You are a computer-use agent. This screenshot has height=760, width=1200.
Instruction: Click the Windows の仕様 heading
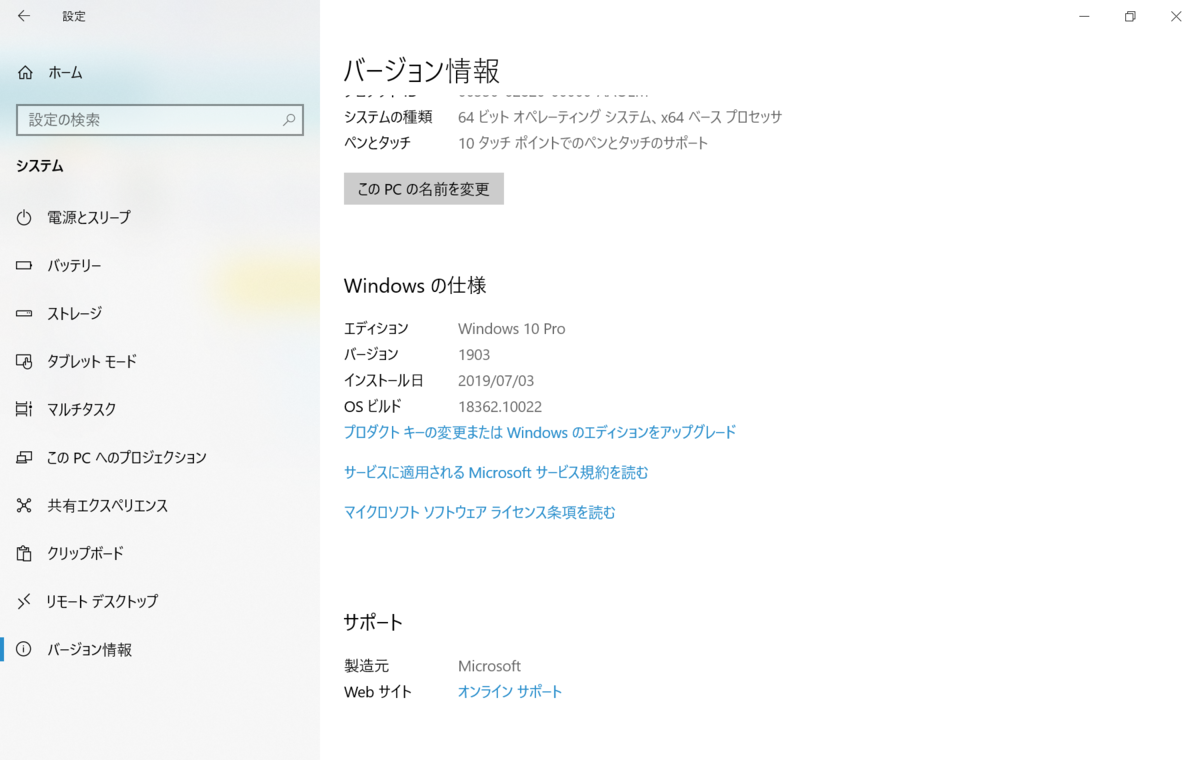tap(415, 286)
